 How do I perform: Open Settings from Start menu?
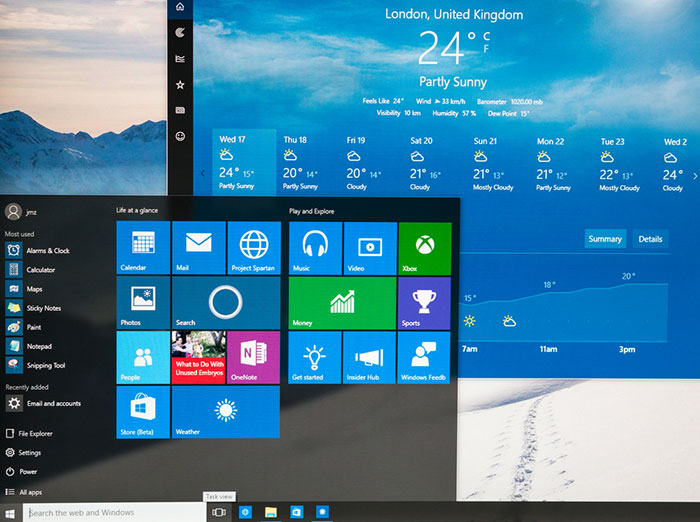30,452
